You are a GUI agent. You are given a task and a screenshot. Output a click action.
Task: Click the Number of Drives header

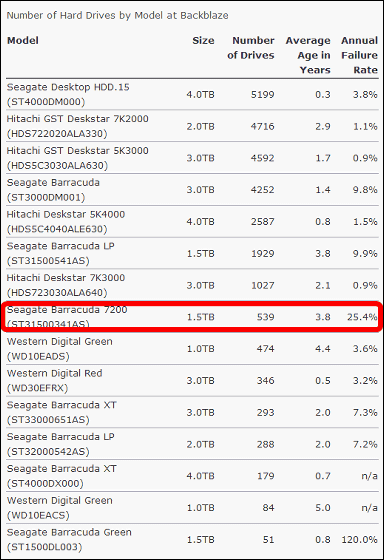click(251, 48)
